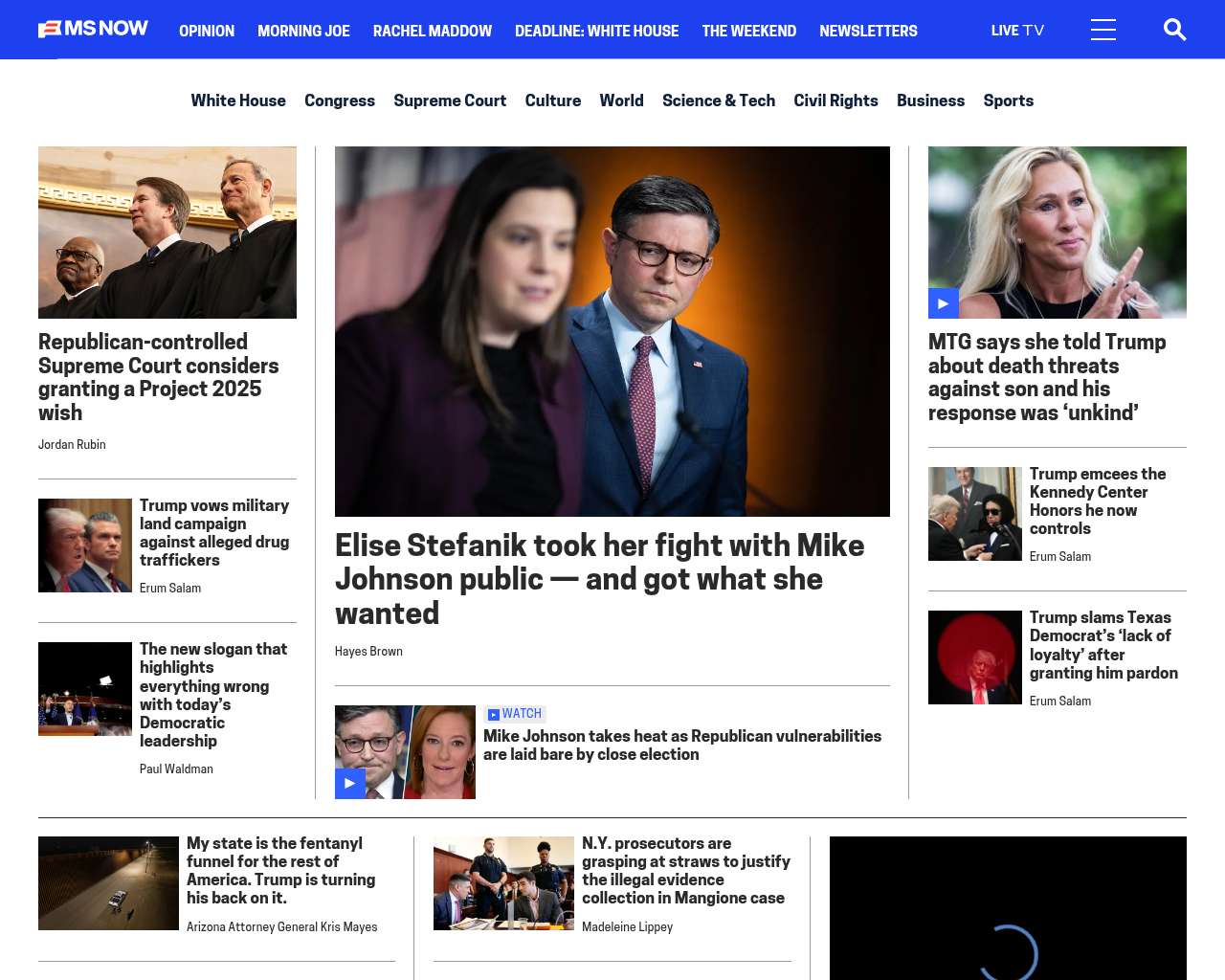Read fentanyl funnel state article
Image resolution: width=1225 pixels, height=980 pixels.
pyautogui.click(x=280, y=870)
